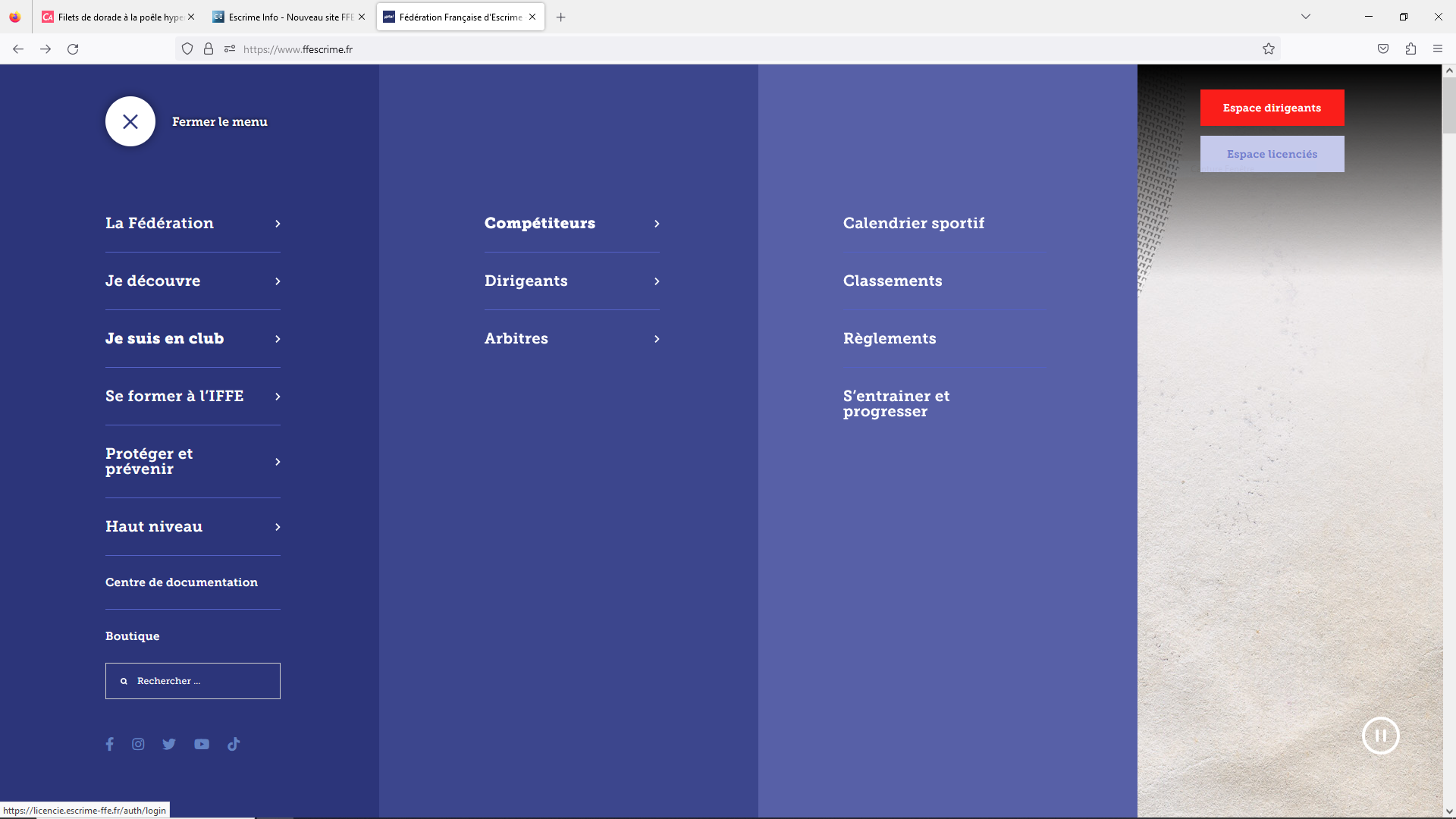Open the YouTube channel icon
The height and width of the screenshot is (819, 1456).
point(202,744)
